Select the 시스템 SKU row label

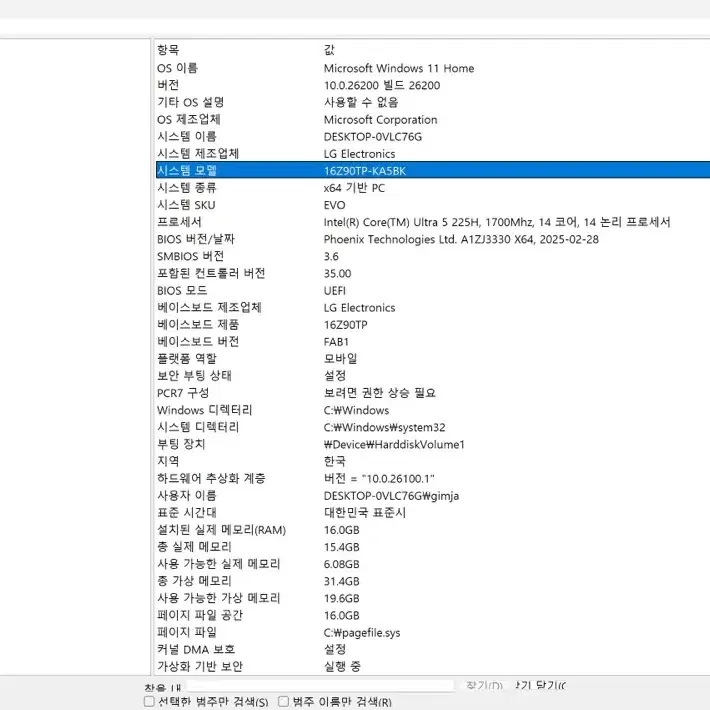(186, 205)
